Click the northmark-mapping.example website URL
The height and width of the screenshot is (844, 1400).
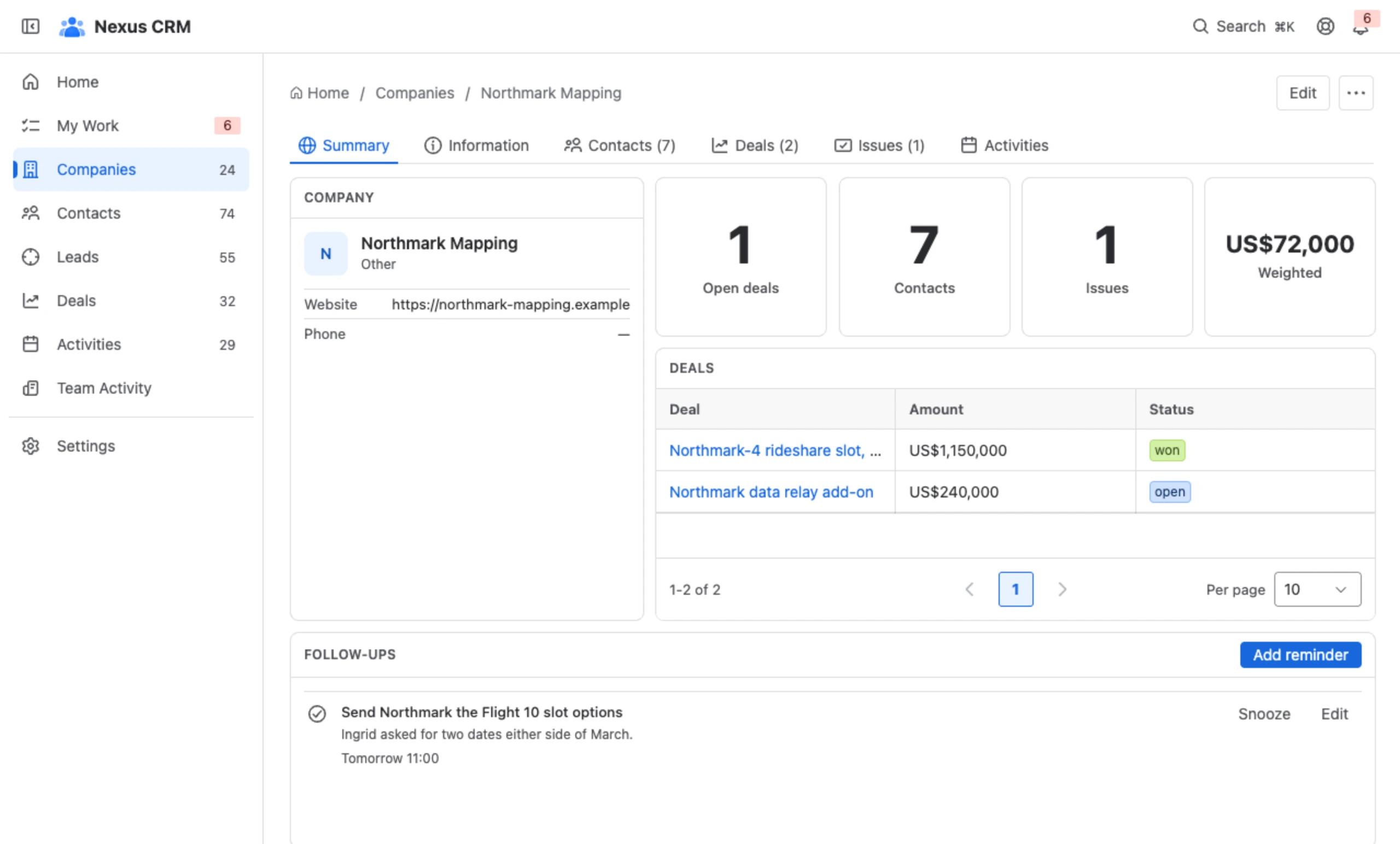510,304
